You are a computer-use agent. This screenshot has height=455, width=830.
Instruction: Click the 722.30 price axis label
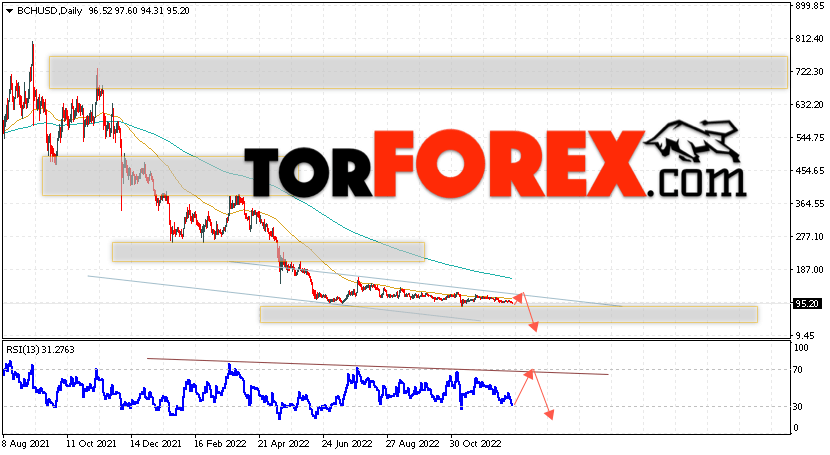[809, 71]
